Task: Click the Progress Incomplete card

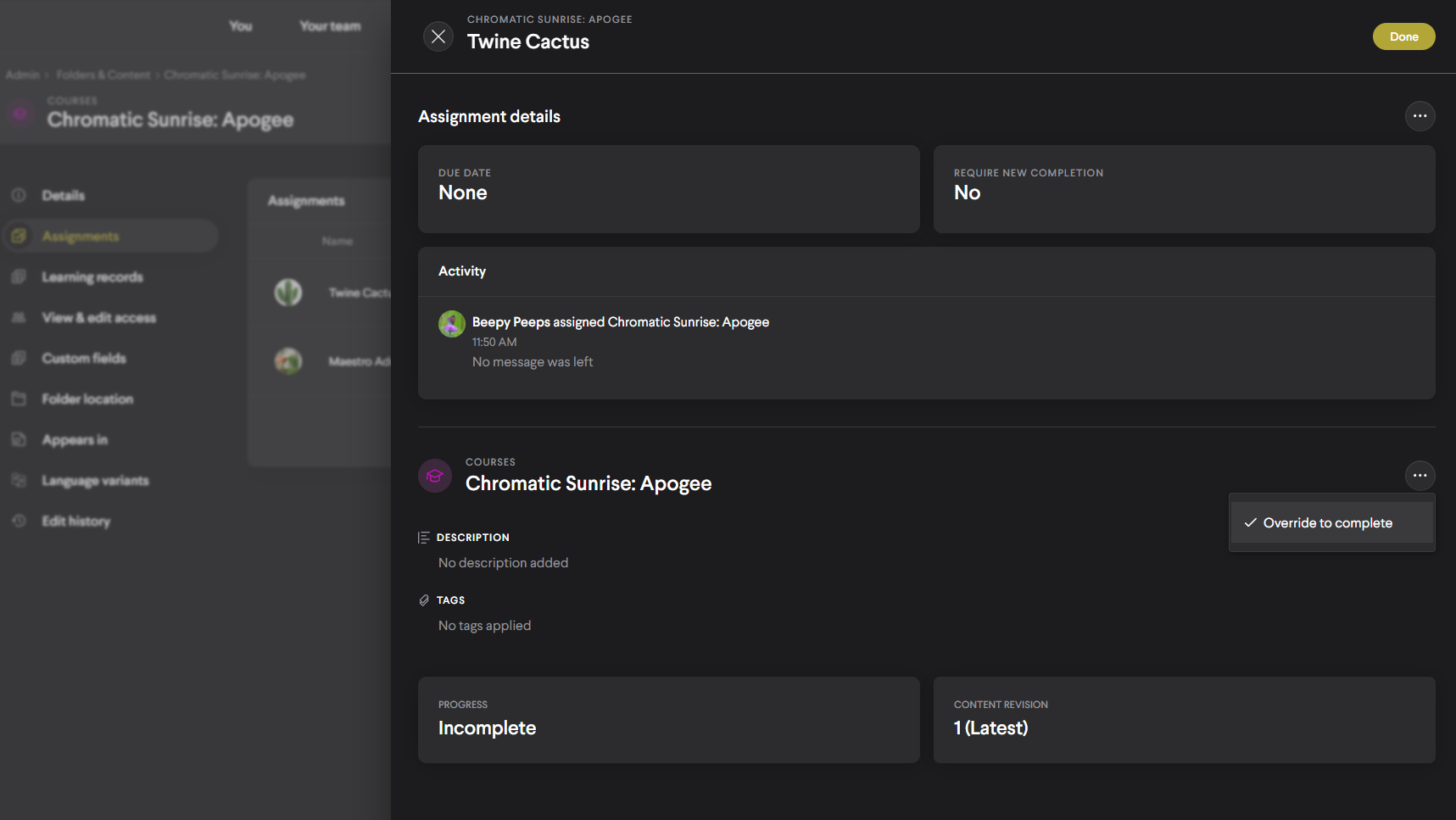Action: [x=668, y=720]
